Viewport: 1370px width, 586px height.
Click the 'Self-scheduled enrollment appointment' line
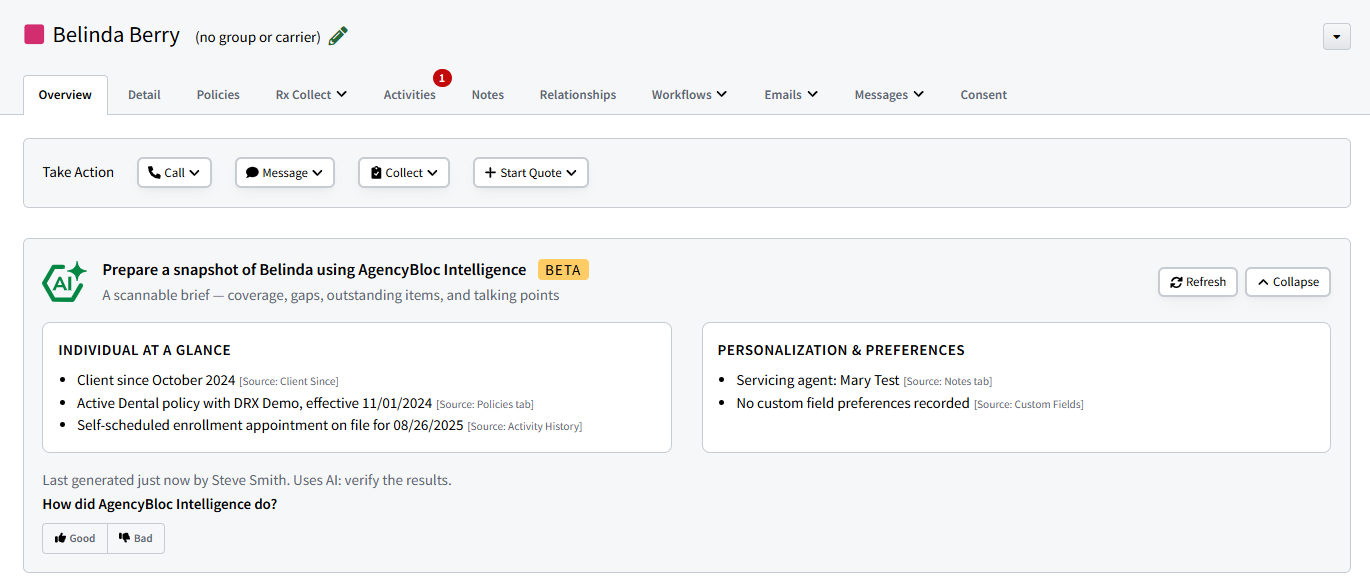click(x=270, y=425)
